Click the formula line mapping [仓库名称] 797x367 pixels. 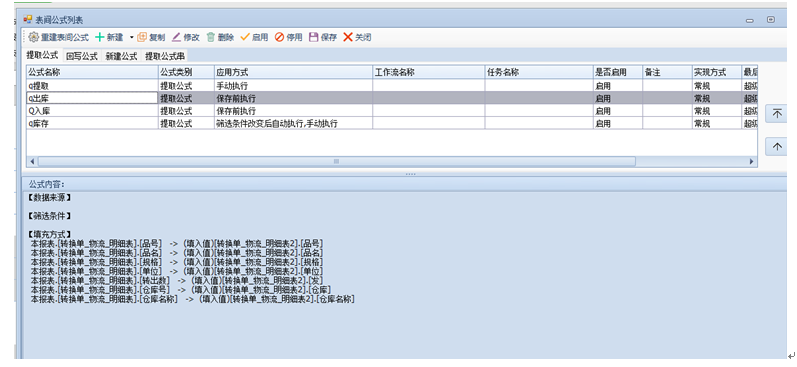coord(193,300)
